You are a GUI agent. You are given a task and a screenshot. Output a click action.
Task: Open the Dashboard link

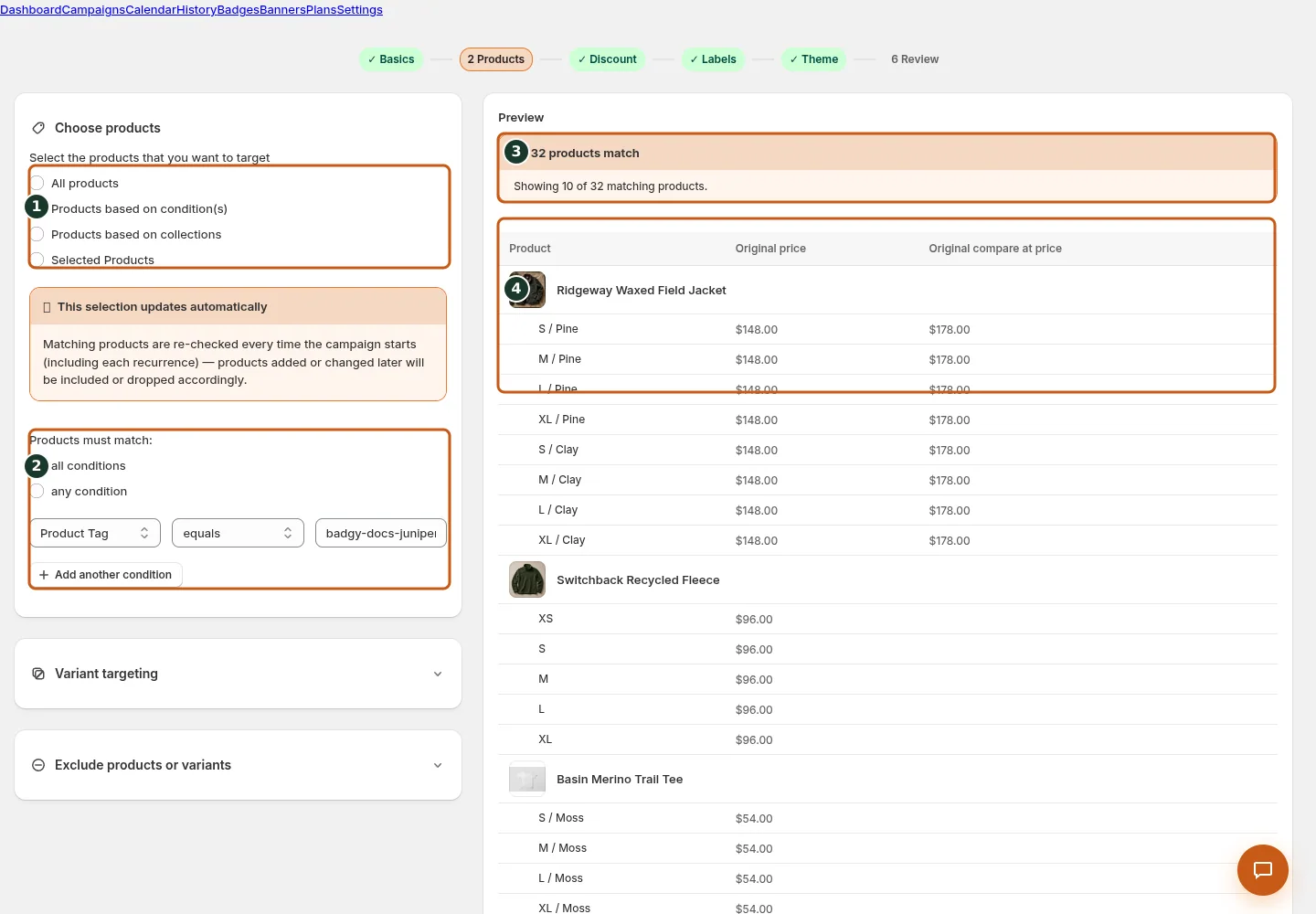point(31,10)
